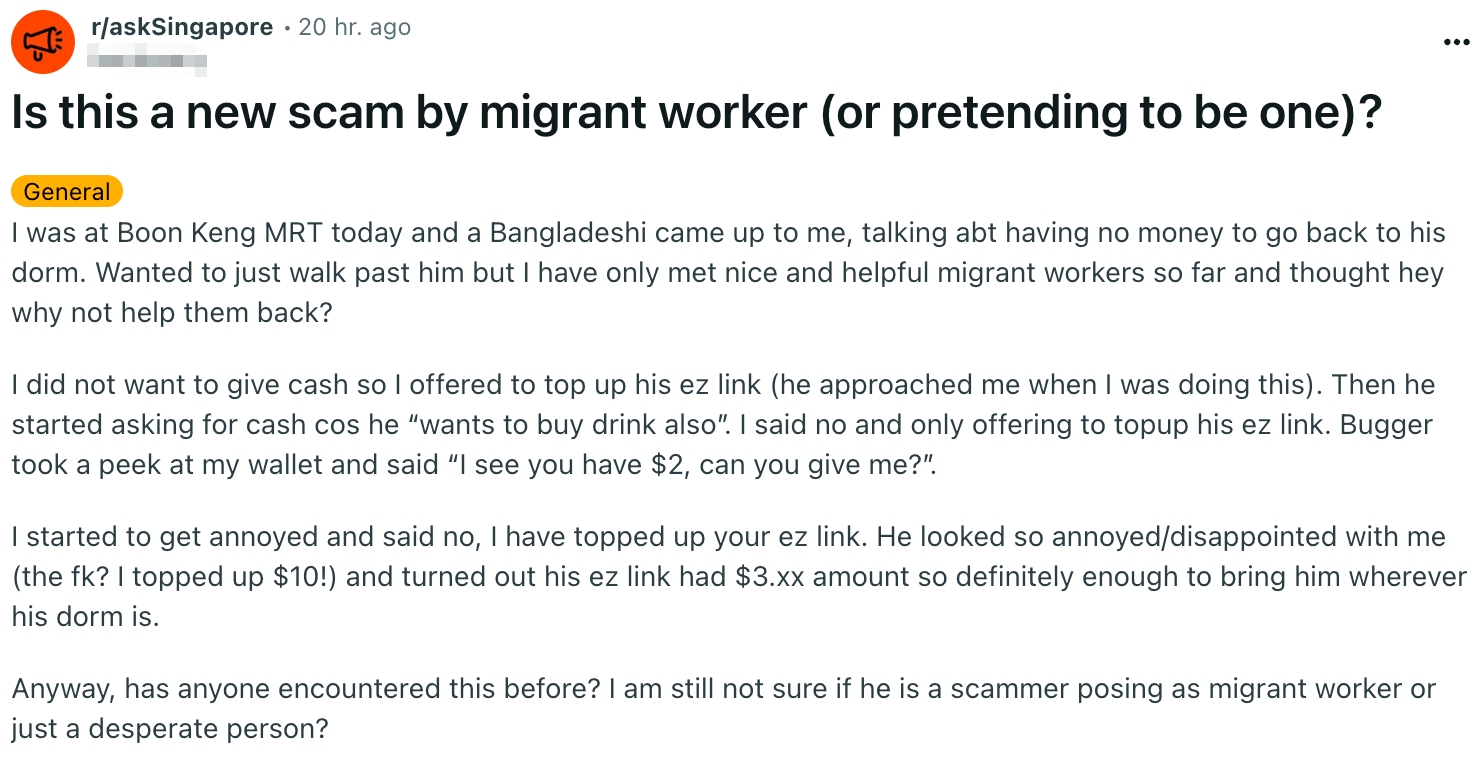Click the text "why not help them back?"

pyautogui.click(x=172, y=311)
